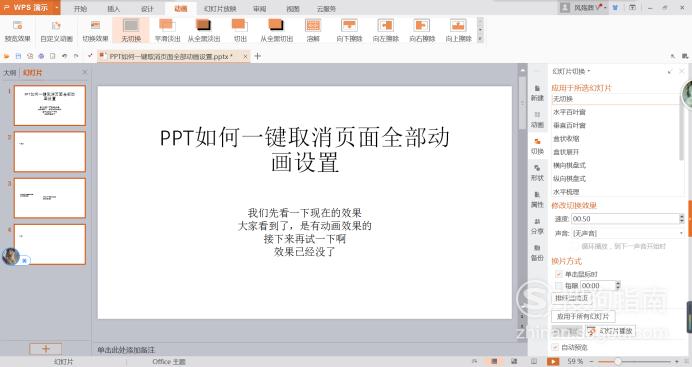Toggle the 自动预览 checkbox
The image size is (692, 367).
555,347
